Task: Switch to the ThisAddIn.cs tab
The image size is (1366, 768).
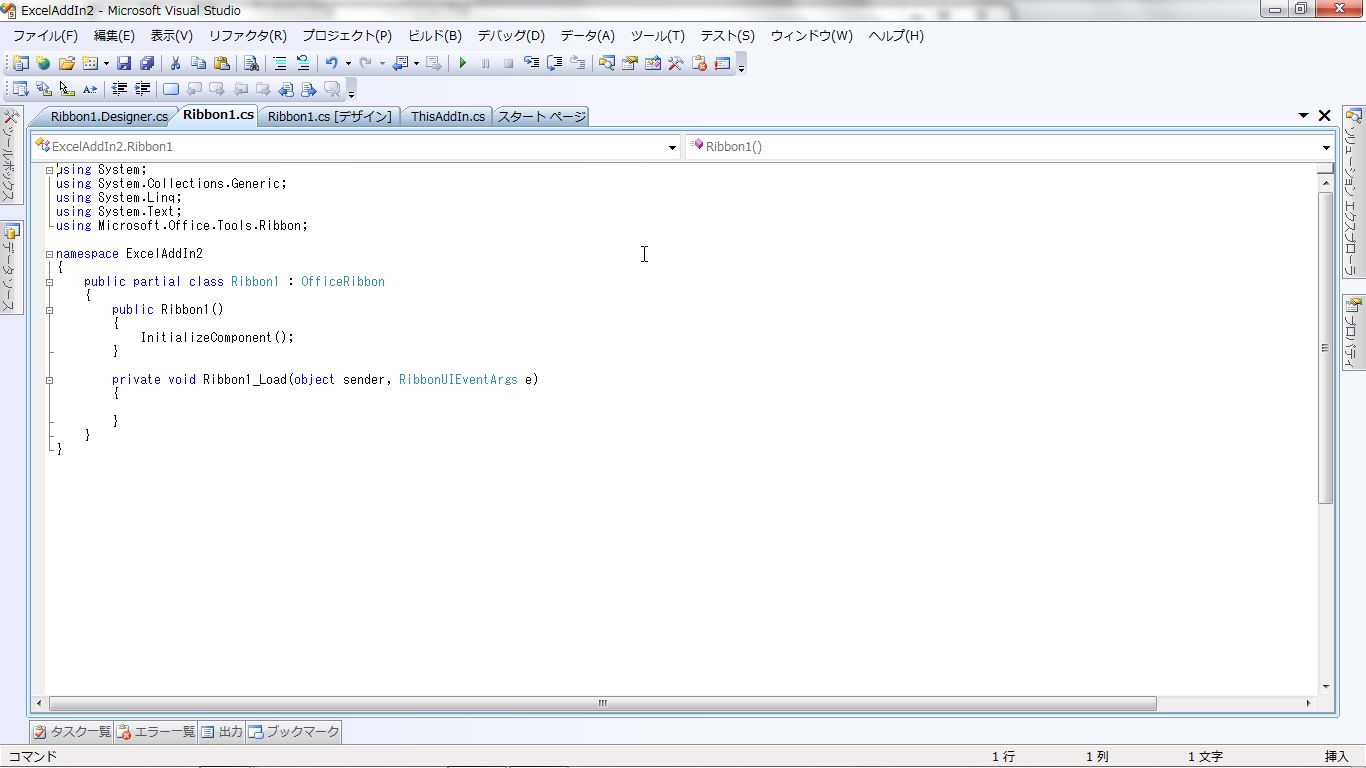Action: pyautogui.click(x=447, y=116)
